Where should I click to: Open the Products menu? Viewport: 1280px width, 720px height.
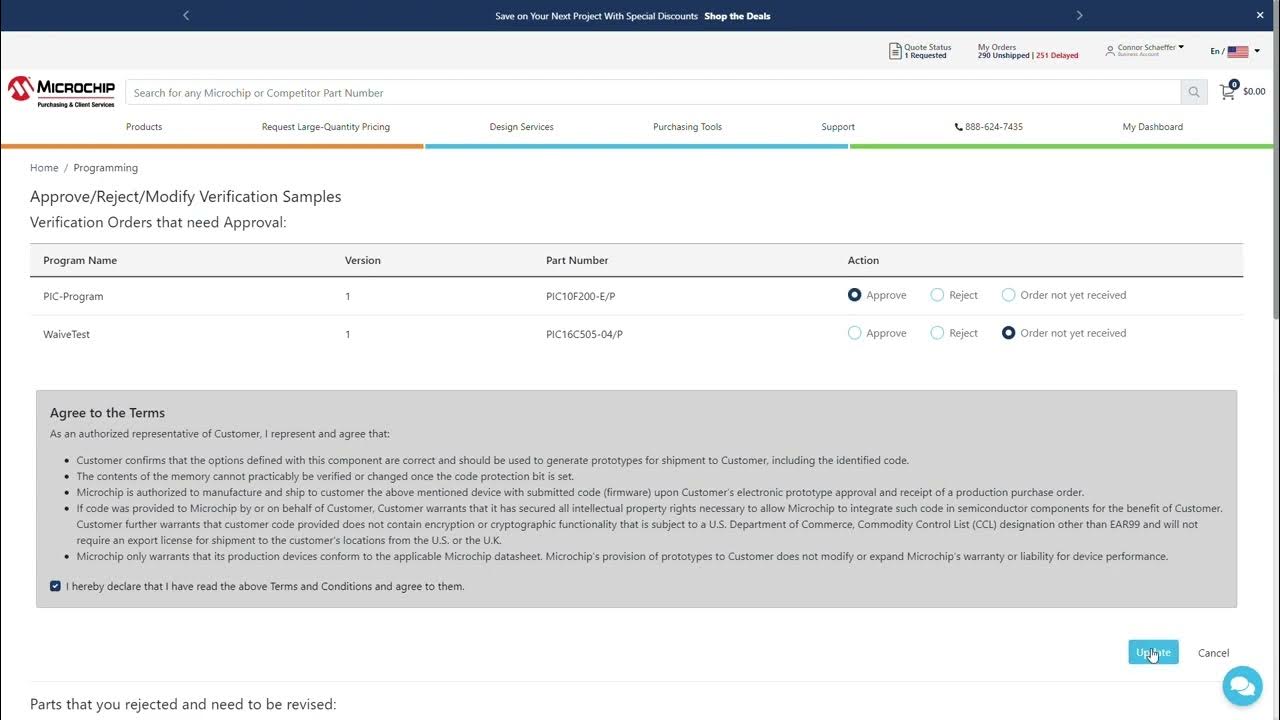click(x=144, y=127)
